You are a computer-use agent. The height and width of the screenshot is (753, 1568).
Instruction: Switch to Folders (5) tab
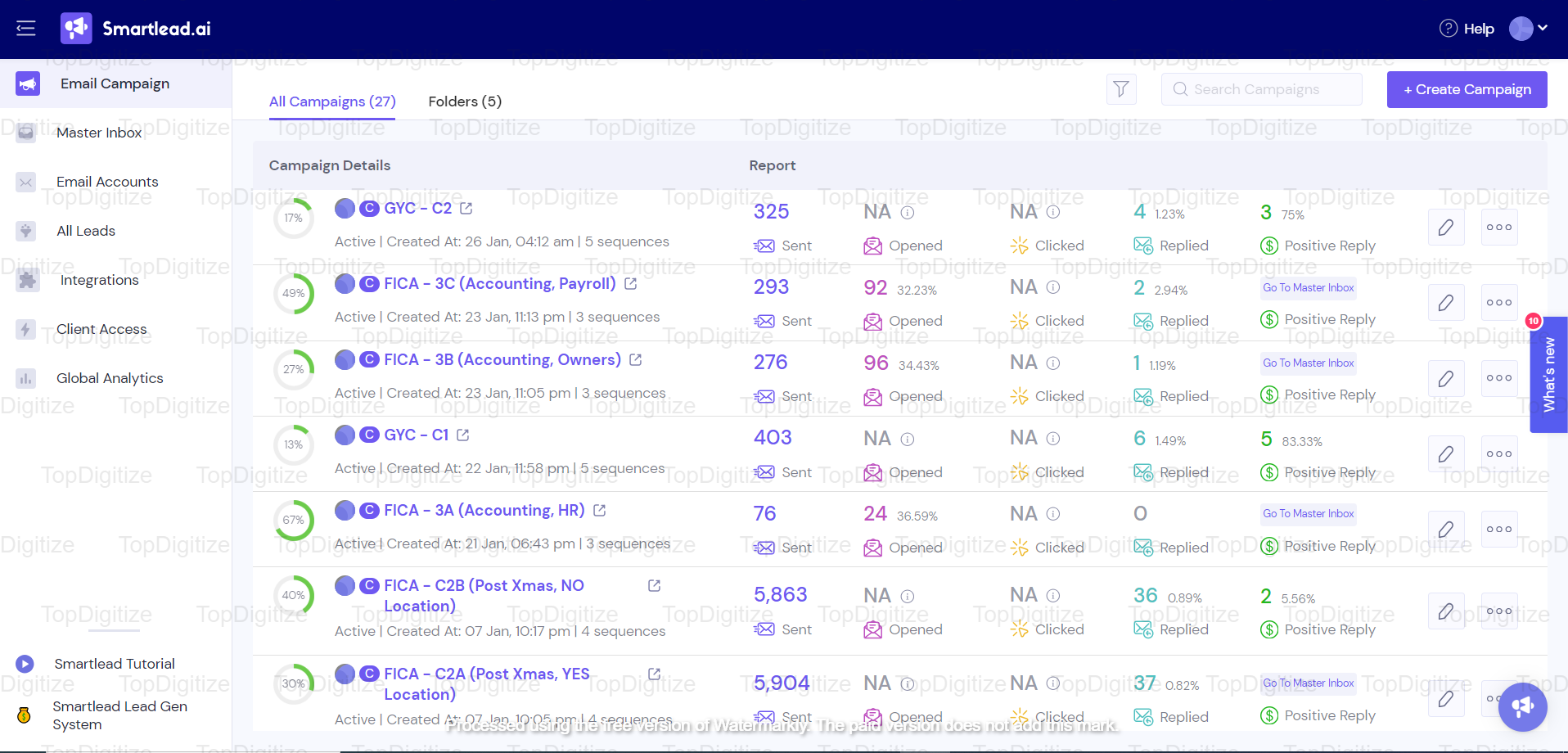point(465,101)
